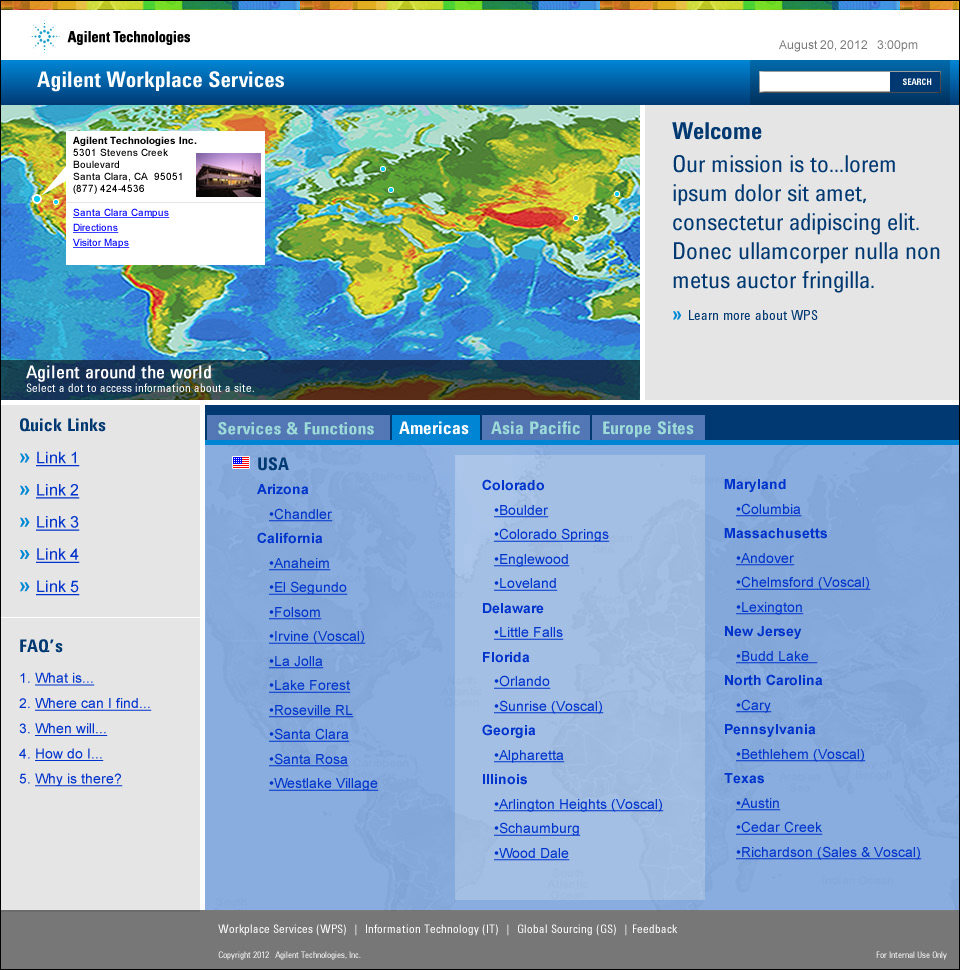Click the search input field
This screenshot has height=970, width=960.
tap(825, 82)
